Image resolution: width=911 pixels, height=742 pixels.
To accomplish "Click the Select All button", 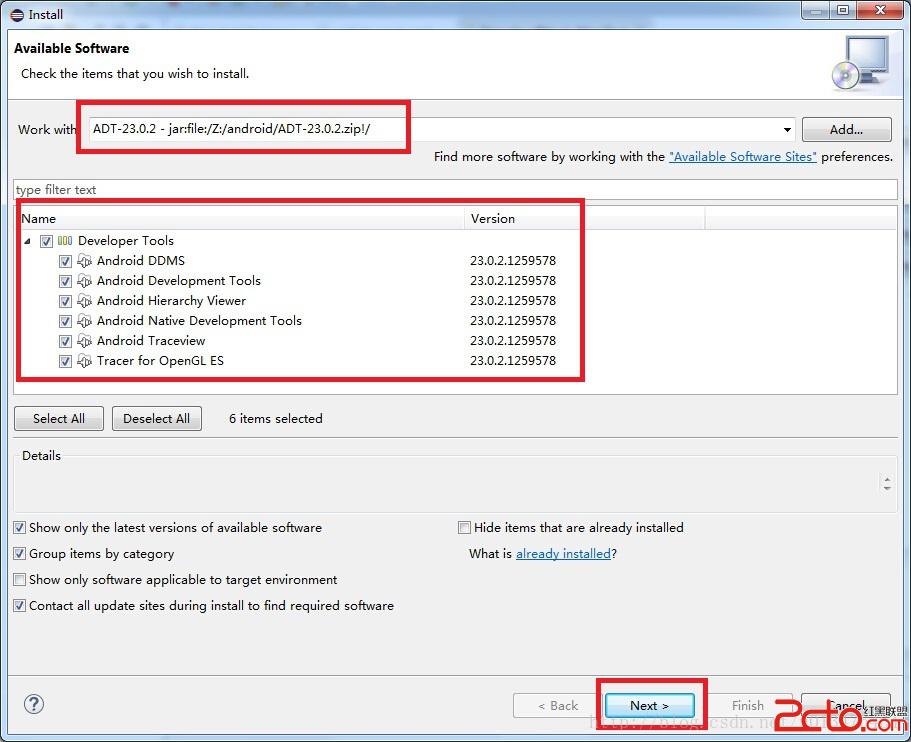I will pos(59,418).
